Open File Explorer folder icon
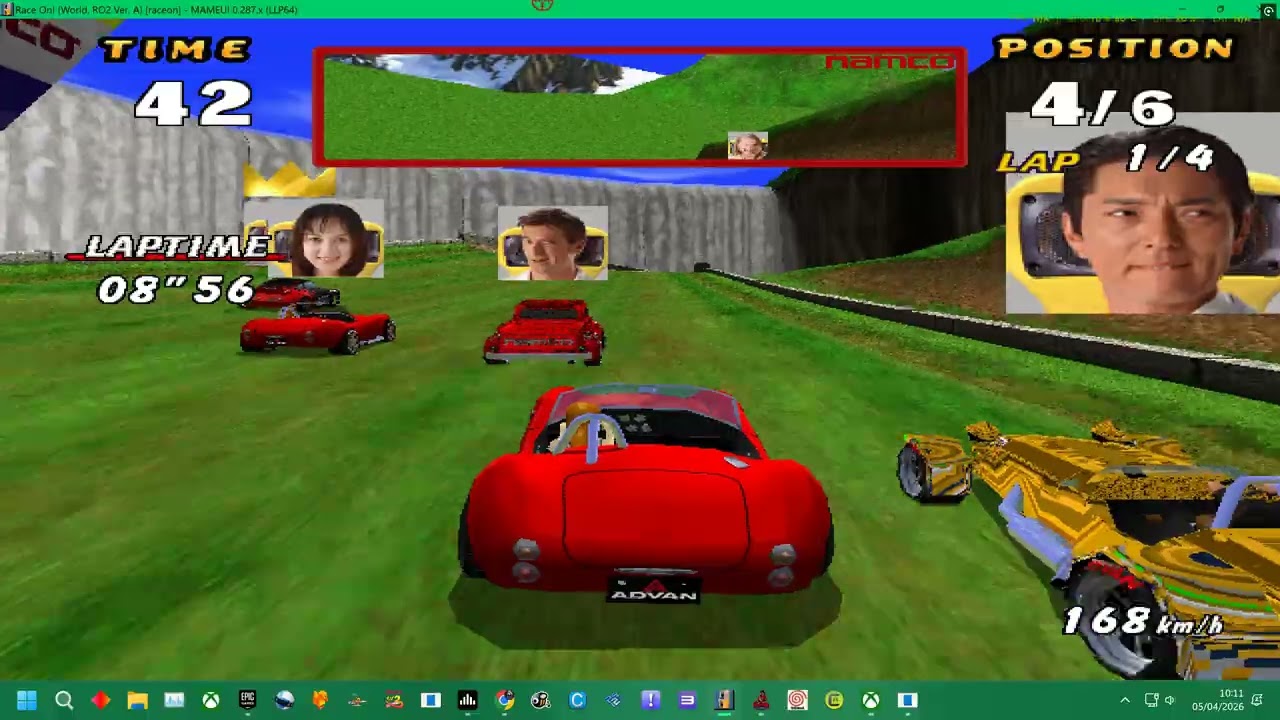This screenshot has height=720, width=1280. (x=137, y=700)
